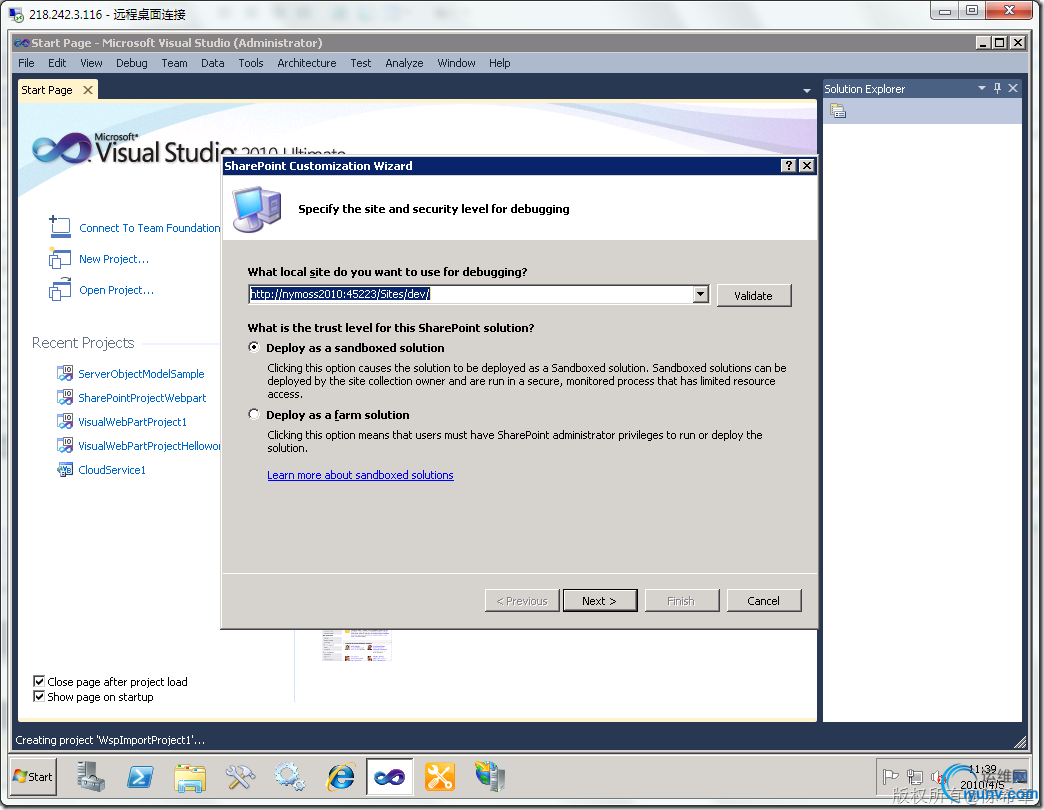Click the Windows Start button

[x=33, y=777]
